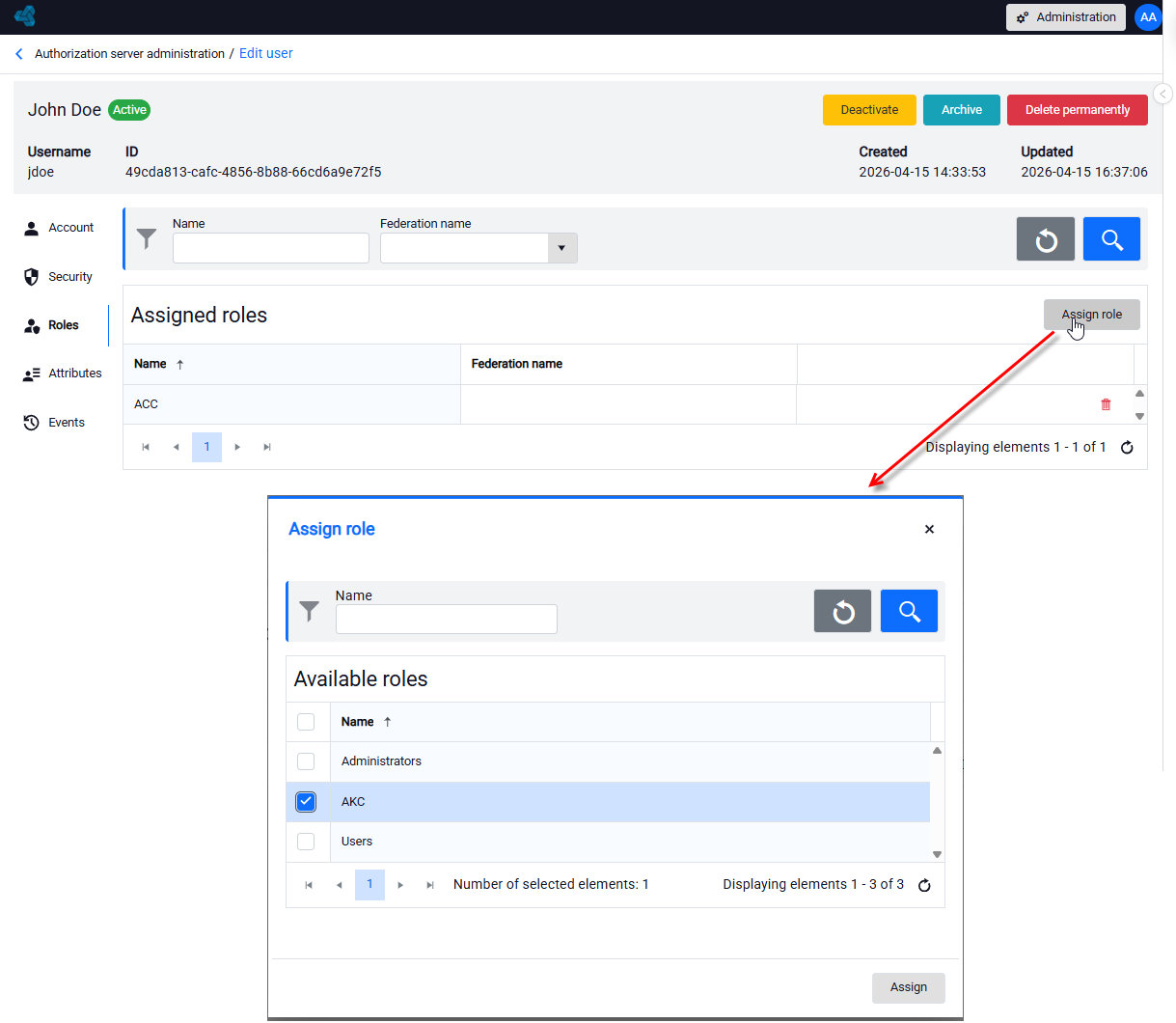
Task: Open the AA user avatar menu
Action: point(1148,17)
